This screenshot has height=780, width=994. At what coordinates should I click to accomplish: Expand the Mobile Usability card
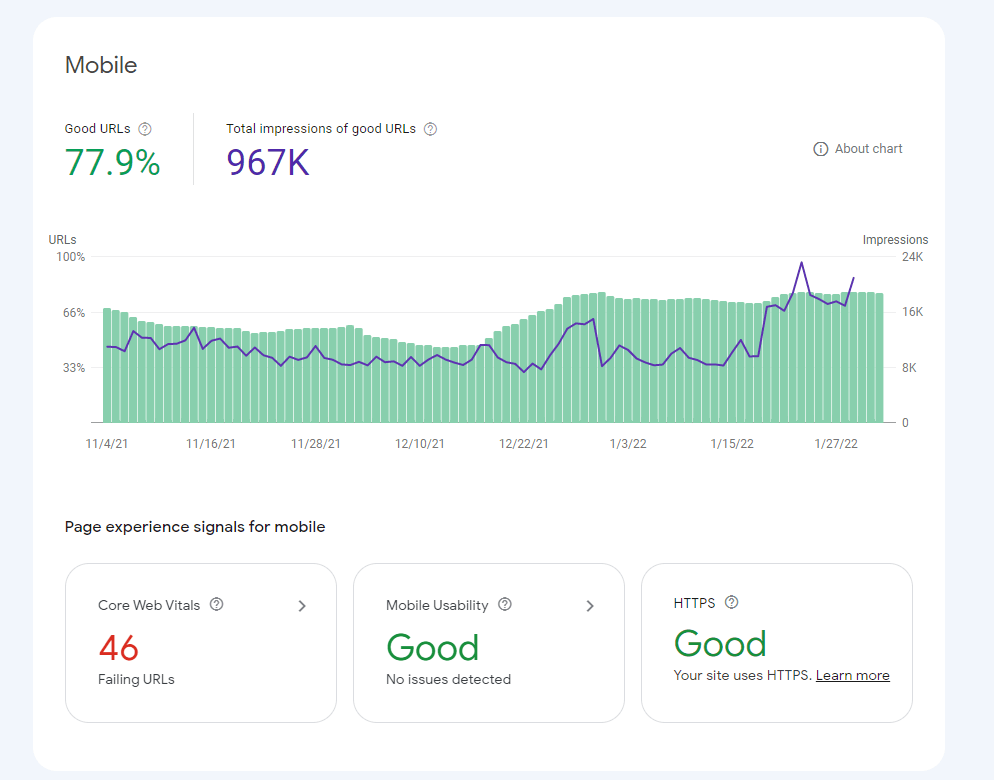[589, 605]
